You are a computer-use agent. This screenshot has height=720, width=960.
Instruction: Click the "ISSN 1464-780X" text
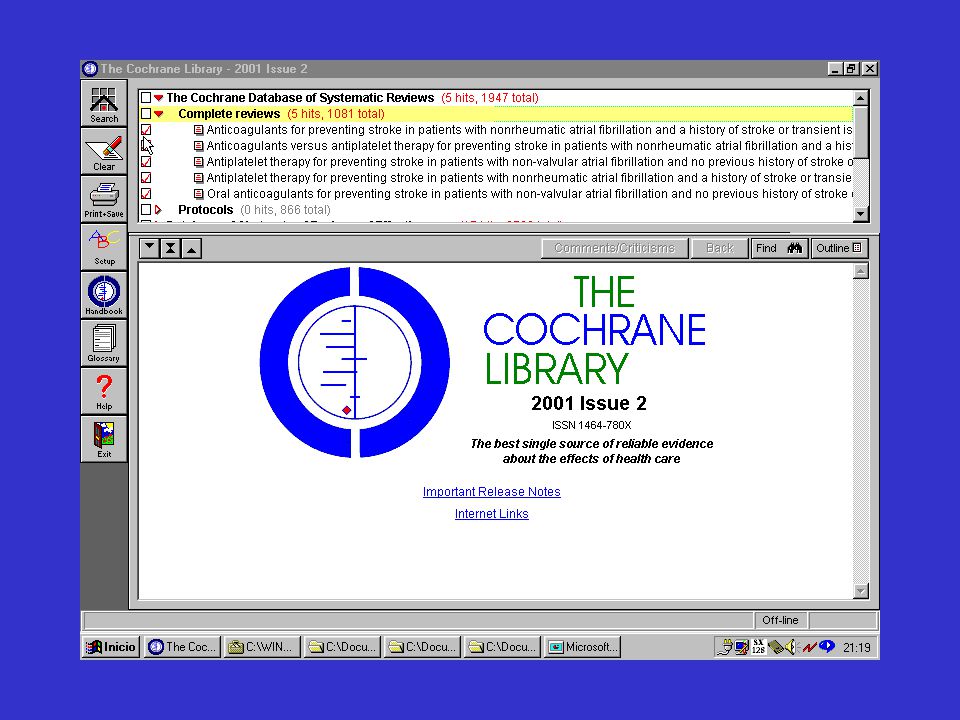591,425
